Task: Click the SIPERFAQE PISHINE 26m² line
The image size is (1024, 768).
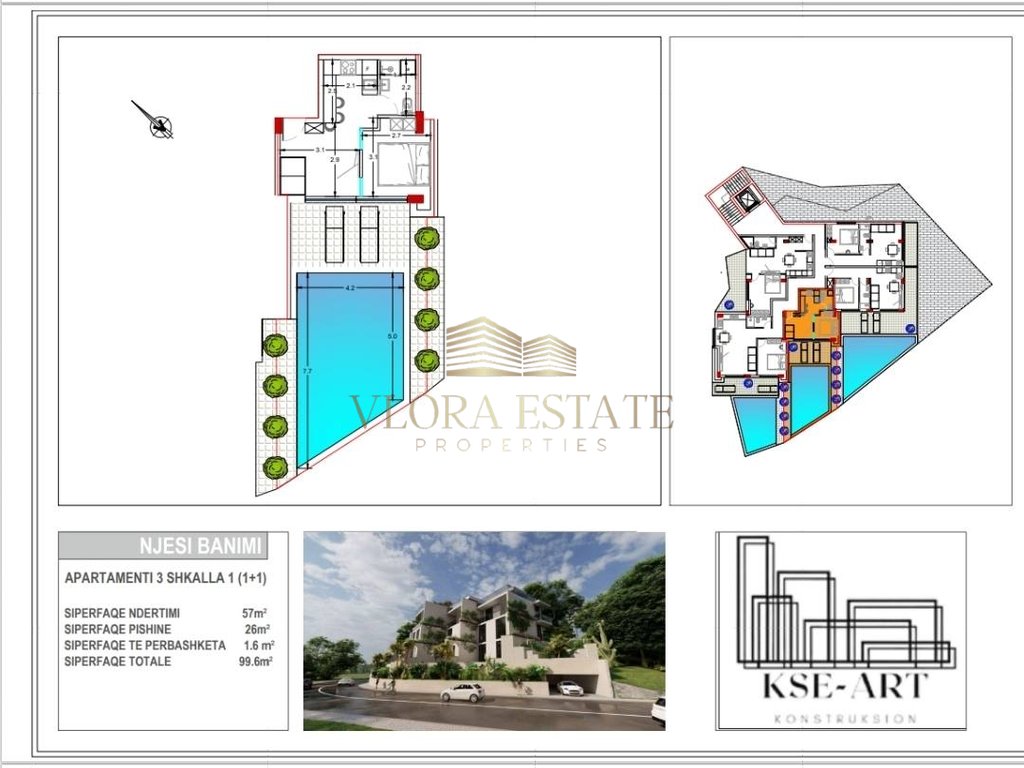Action: [x=169, y=628]
